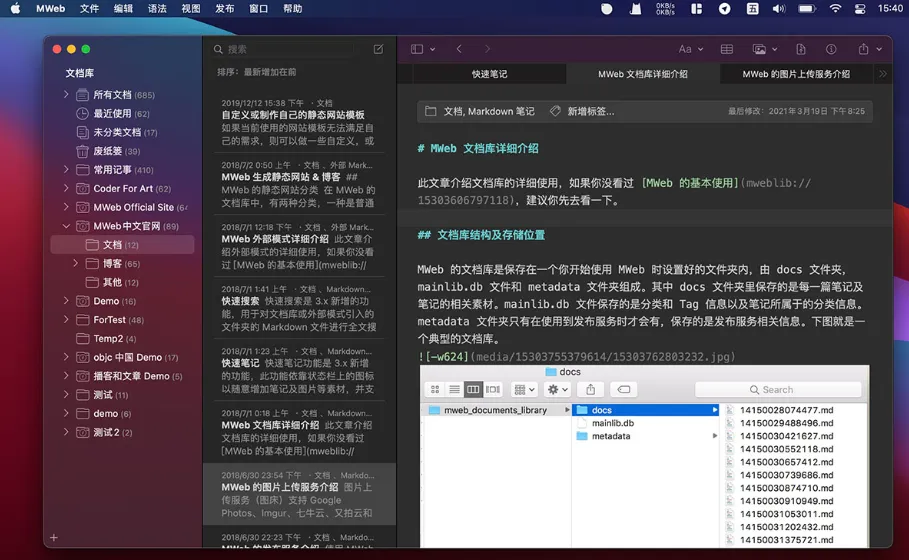Open the 发布 menu
909x560 pixels.
pos(224,9)
